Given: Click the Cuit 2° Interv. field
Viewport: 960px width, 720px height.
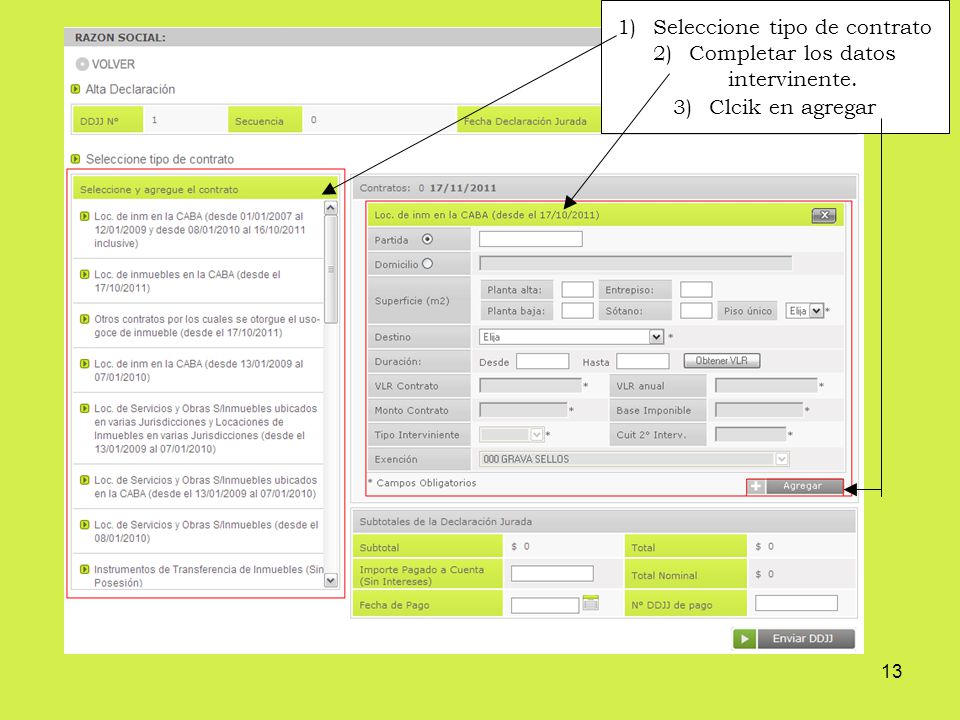Looking at the screenshot, I should (x=751, y=434).
